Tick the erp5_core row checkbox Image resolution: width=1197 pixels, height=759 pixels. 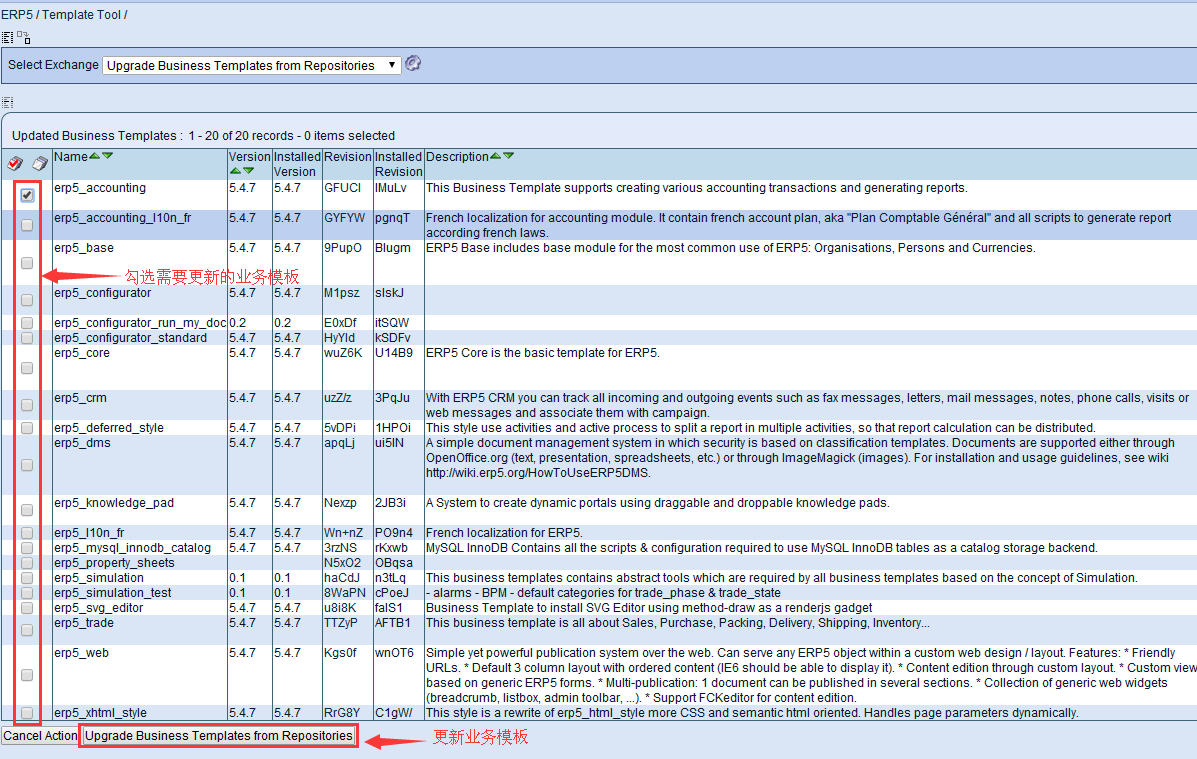click(27, 368)
